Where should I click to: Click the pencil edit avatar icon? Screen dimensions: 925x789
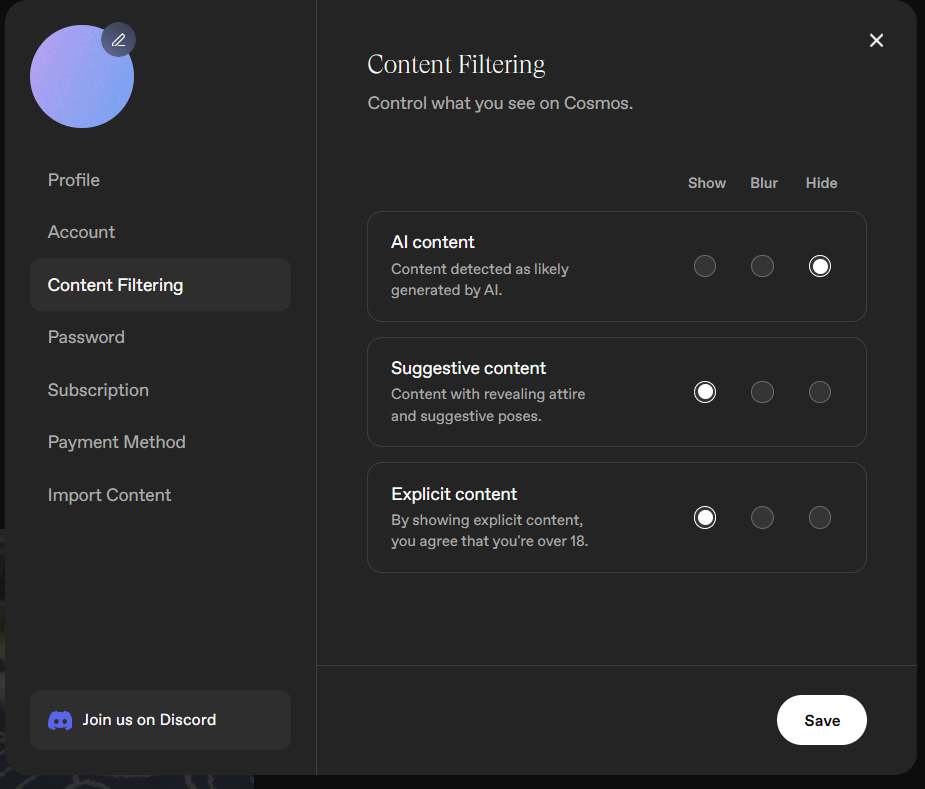[119, 40]
